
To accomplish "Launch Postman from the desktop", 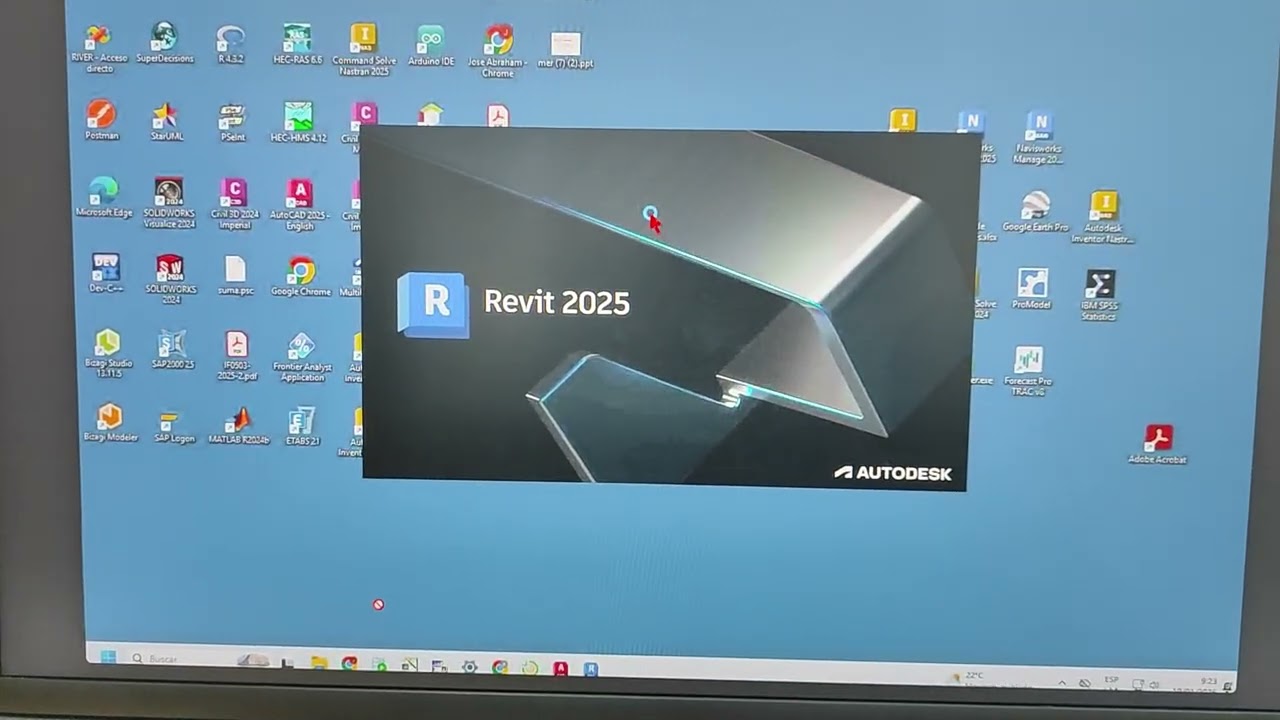I will click(x=101, y=120).
